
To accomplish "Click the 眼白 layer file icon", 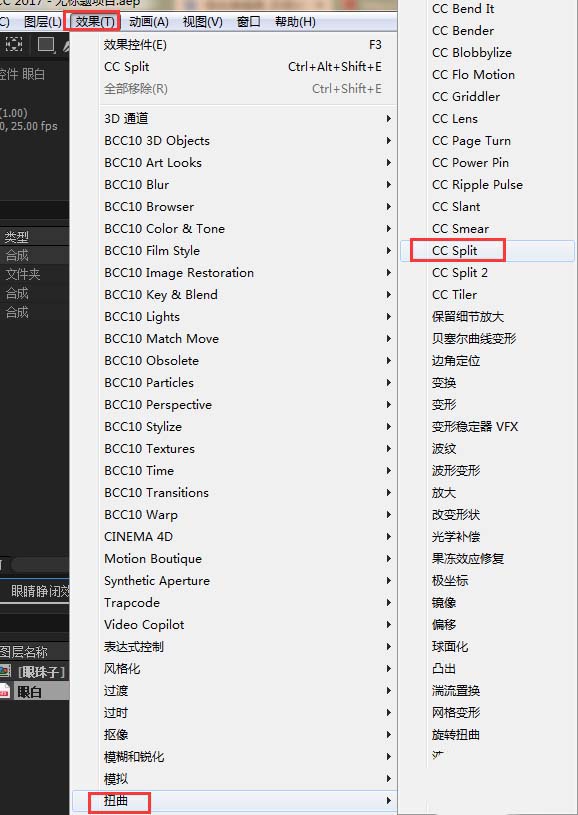I will pos(5,691).
